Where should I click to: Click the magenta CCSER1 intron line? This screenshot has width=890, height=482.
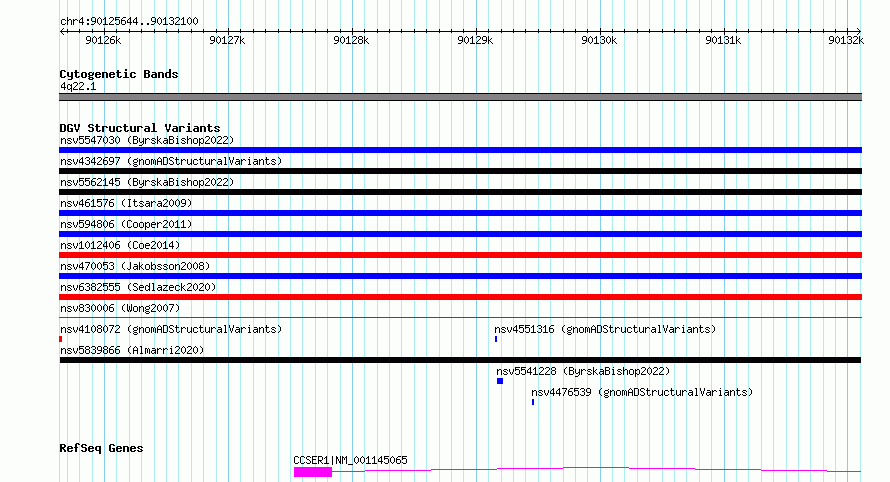point(596,468)
